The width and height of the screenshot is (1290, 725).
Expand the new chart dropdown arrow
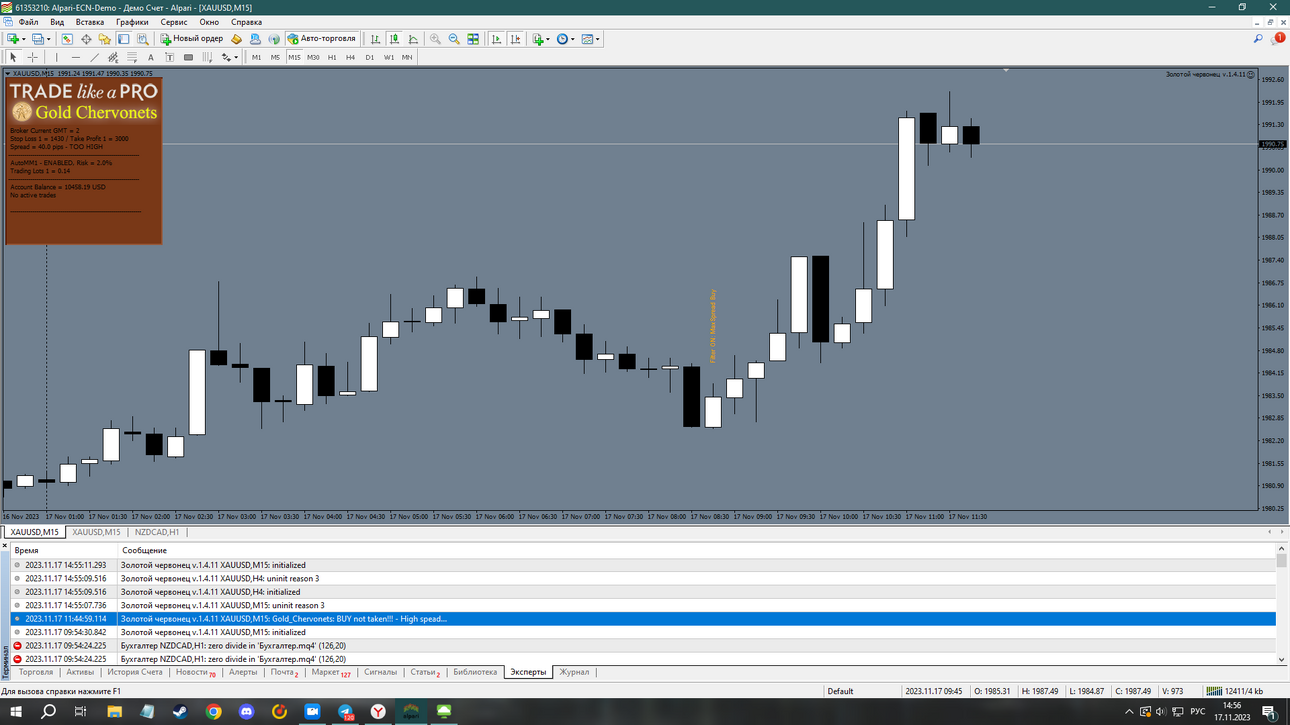coord(24,39)
